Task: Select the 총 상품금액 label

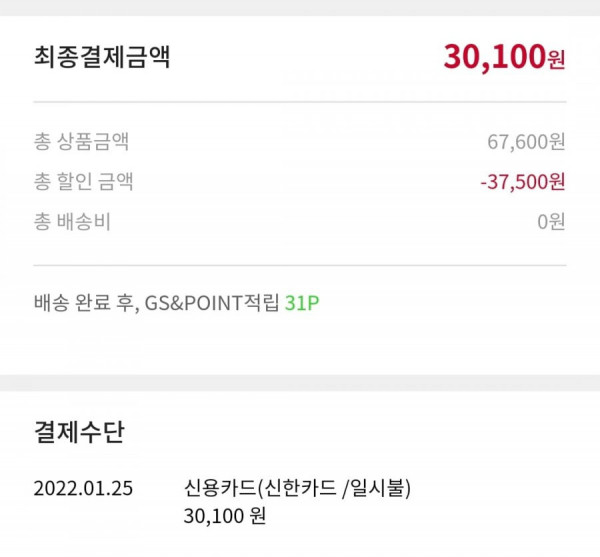Action: pos(82,142)
